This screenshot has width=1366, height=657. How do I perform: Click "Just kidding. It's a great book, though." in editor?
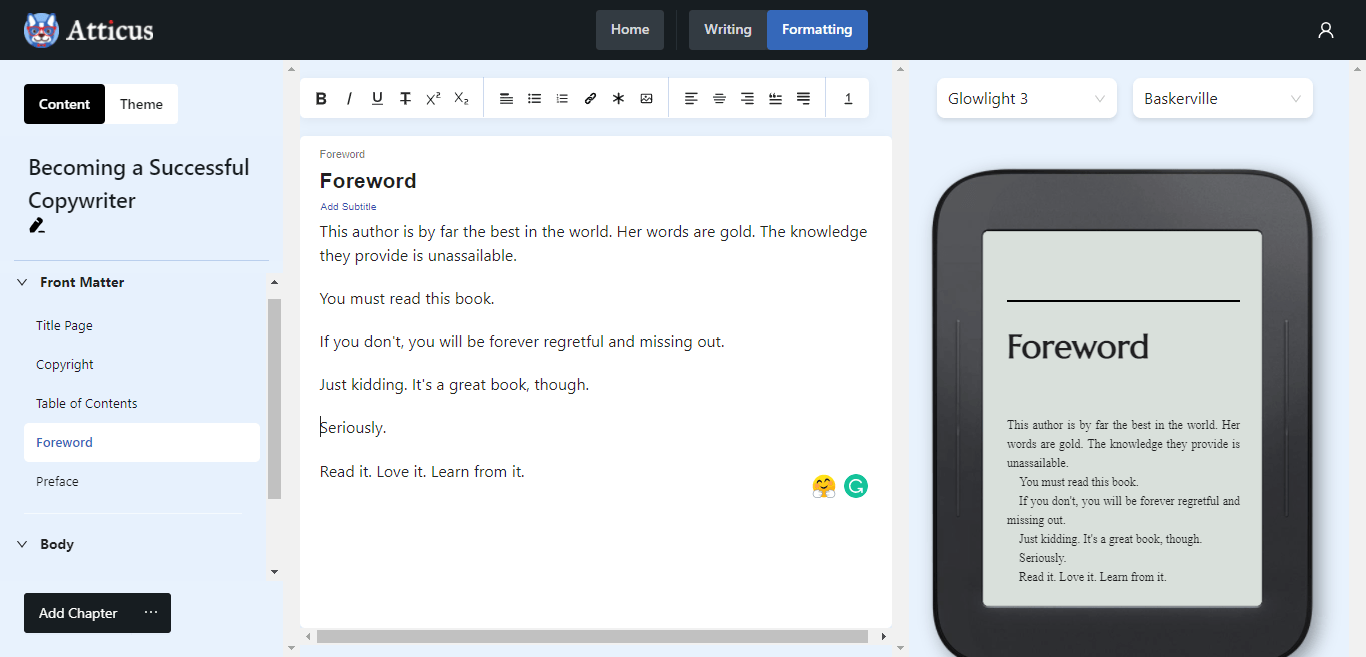[454, 384]
